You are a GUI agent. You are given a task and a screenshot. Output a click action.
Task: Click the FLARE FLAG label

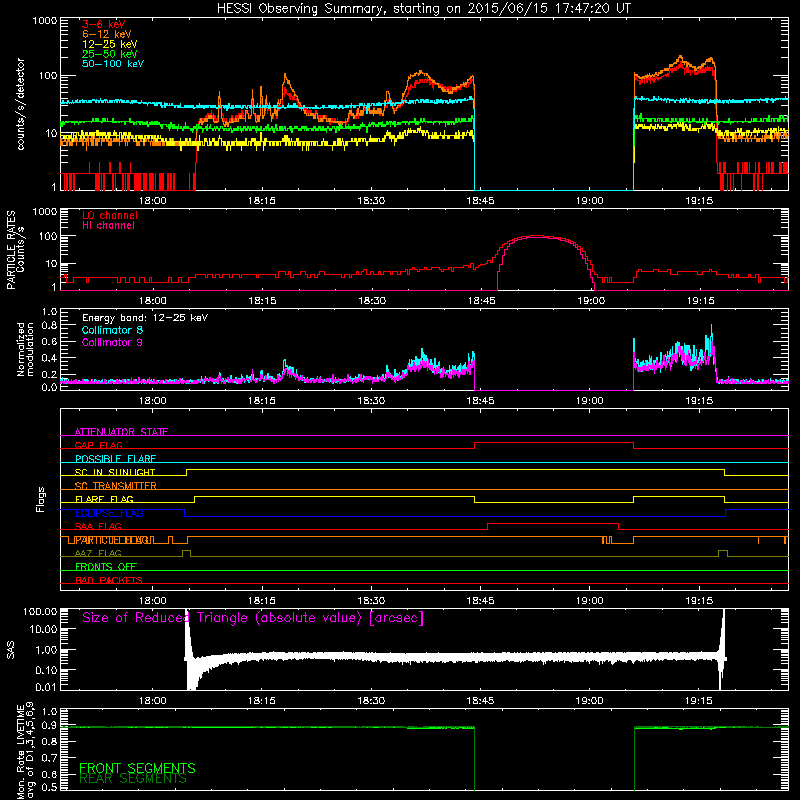pyautogui.click(x=104, y=499)
